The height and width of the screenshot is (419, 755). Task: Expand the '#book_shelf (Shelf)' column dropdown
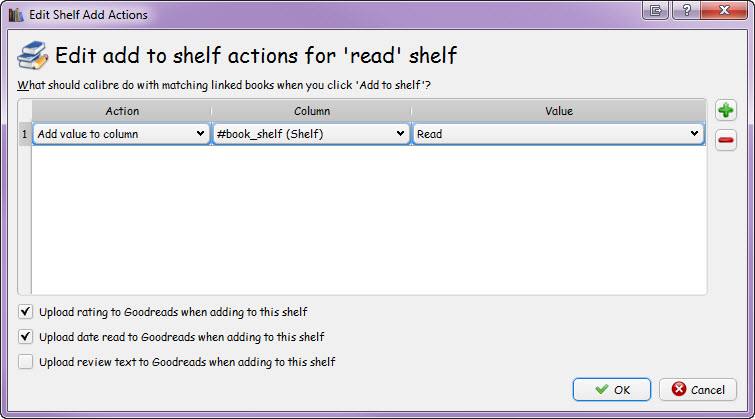tap(311, 134)
